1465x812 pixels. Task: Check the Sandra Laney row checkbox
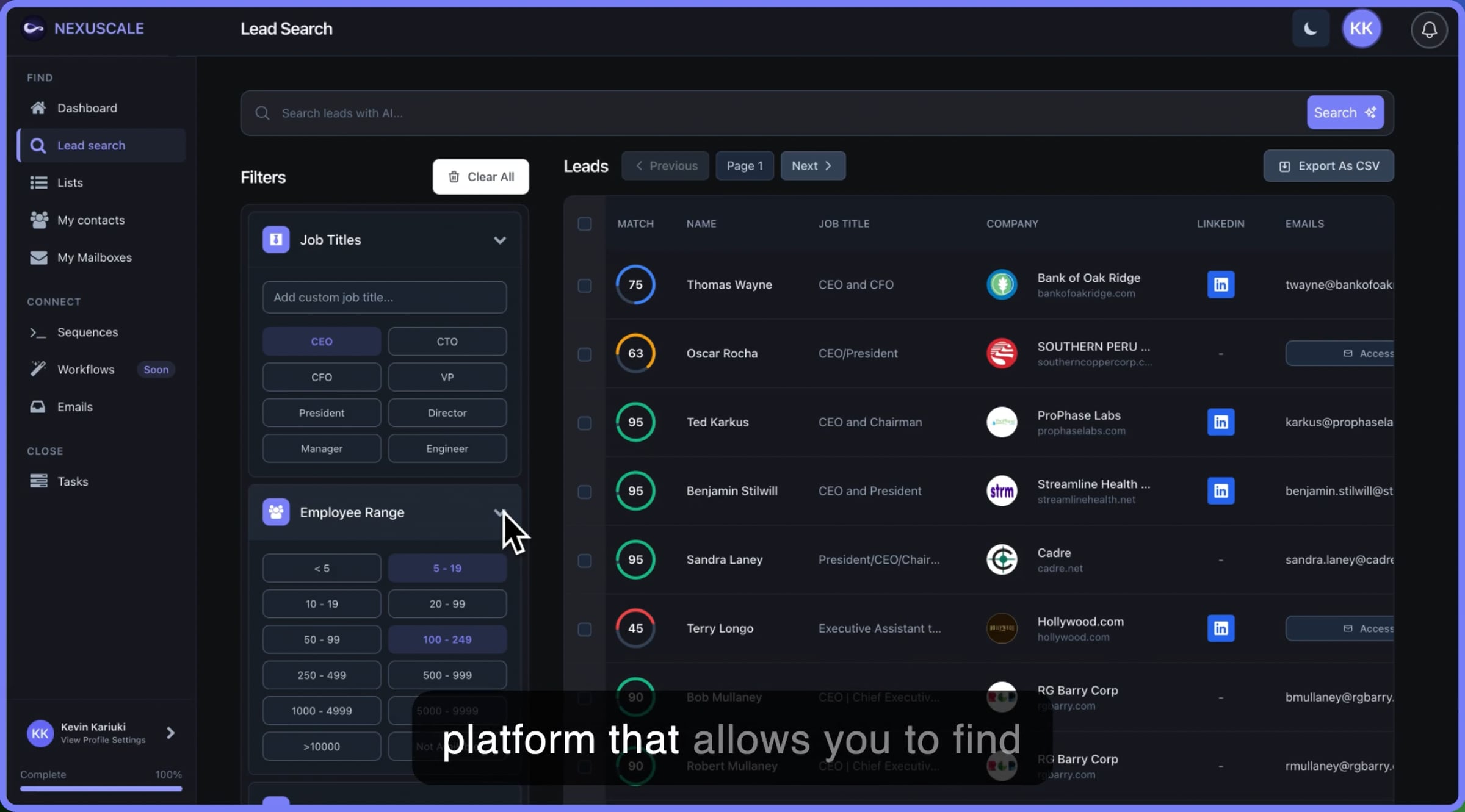click(585, 561)
